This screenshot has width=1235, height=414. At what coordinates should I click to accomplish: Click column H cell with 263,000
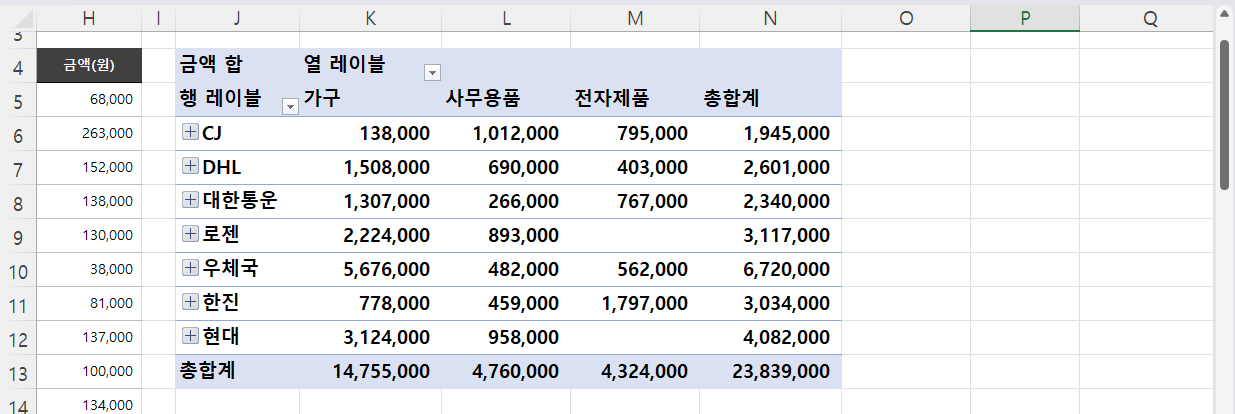point(89,133)
